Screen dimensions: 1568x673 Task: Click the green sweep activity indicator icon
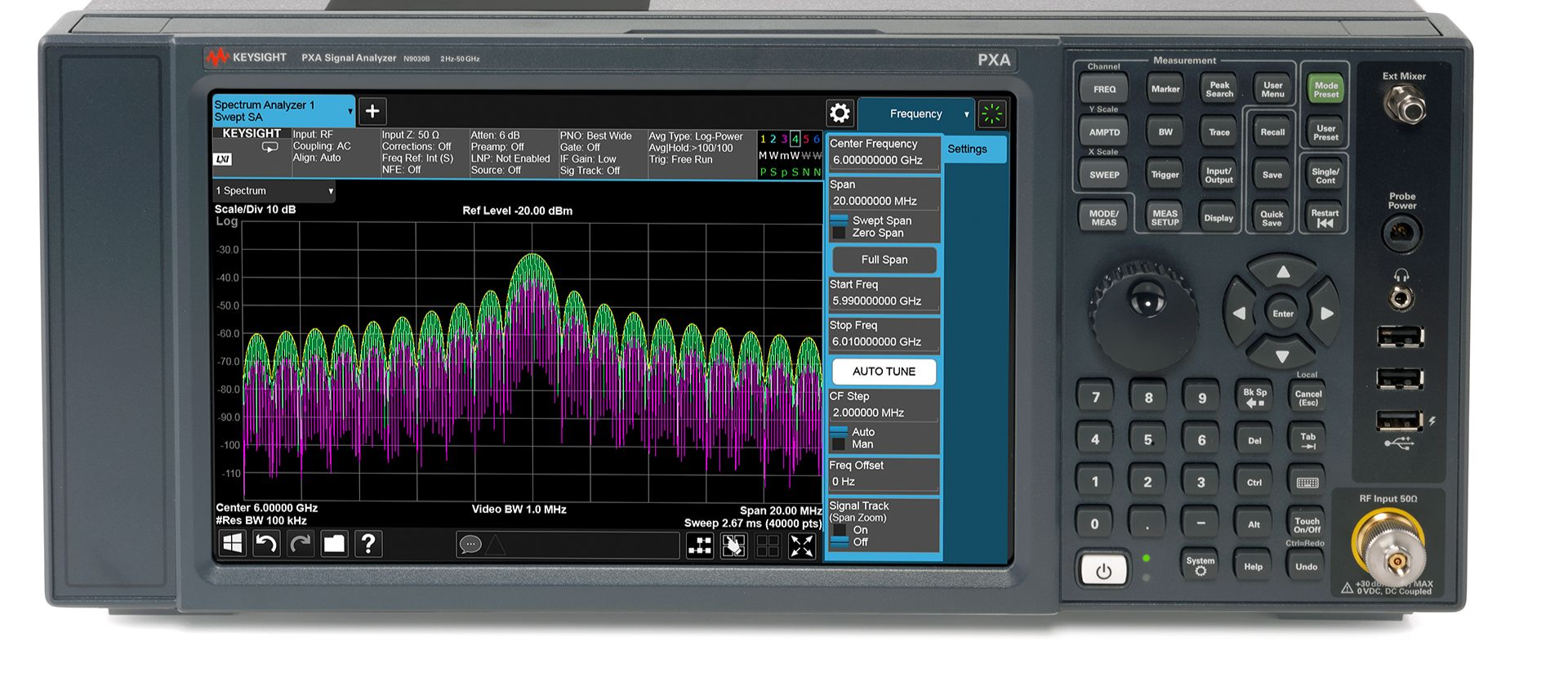992,114
